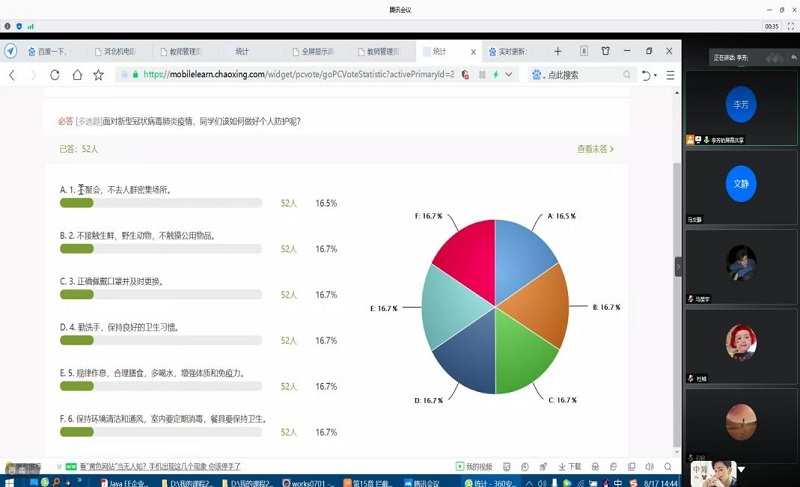
Task: Bookmark the page with the star icon
Action: click(98, 75)
